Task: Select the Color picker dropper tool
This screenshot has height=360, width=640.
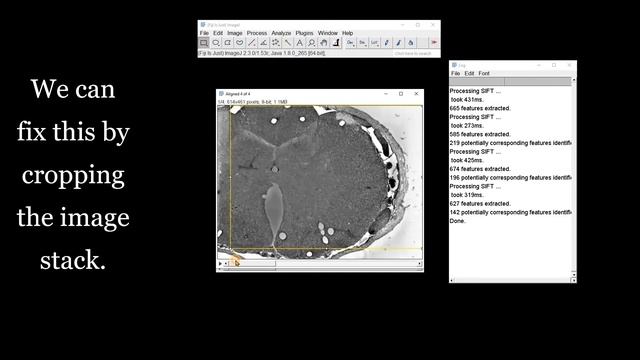Action: (x=336, y=43)
